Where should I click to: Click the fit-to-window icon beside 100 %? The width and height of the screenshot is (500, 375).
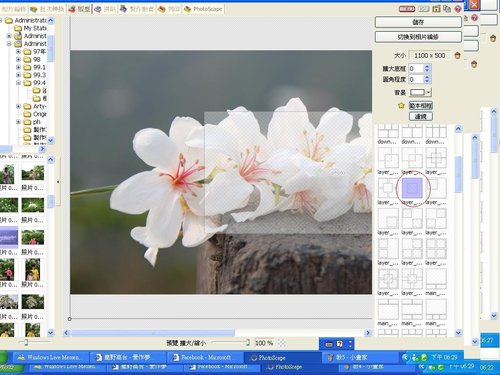pos(282,343)
